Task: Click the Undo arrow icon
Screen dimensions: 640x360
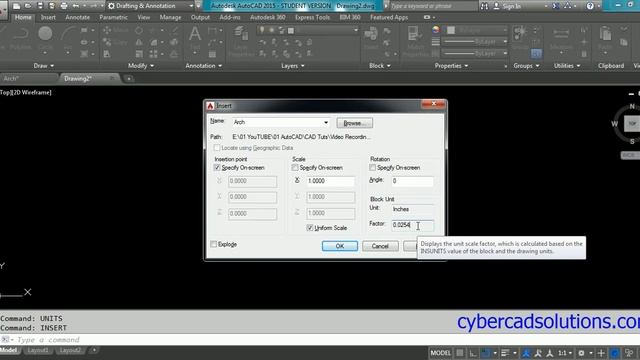Action: coord(76,6)
